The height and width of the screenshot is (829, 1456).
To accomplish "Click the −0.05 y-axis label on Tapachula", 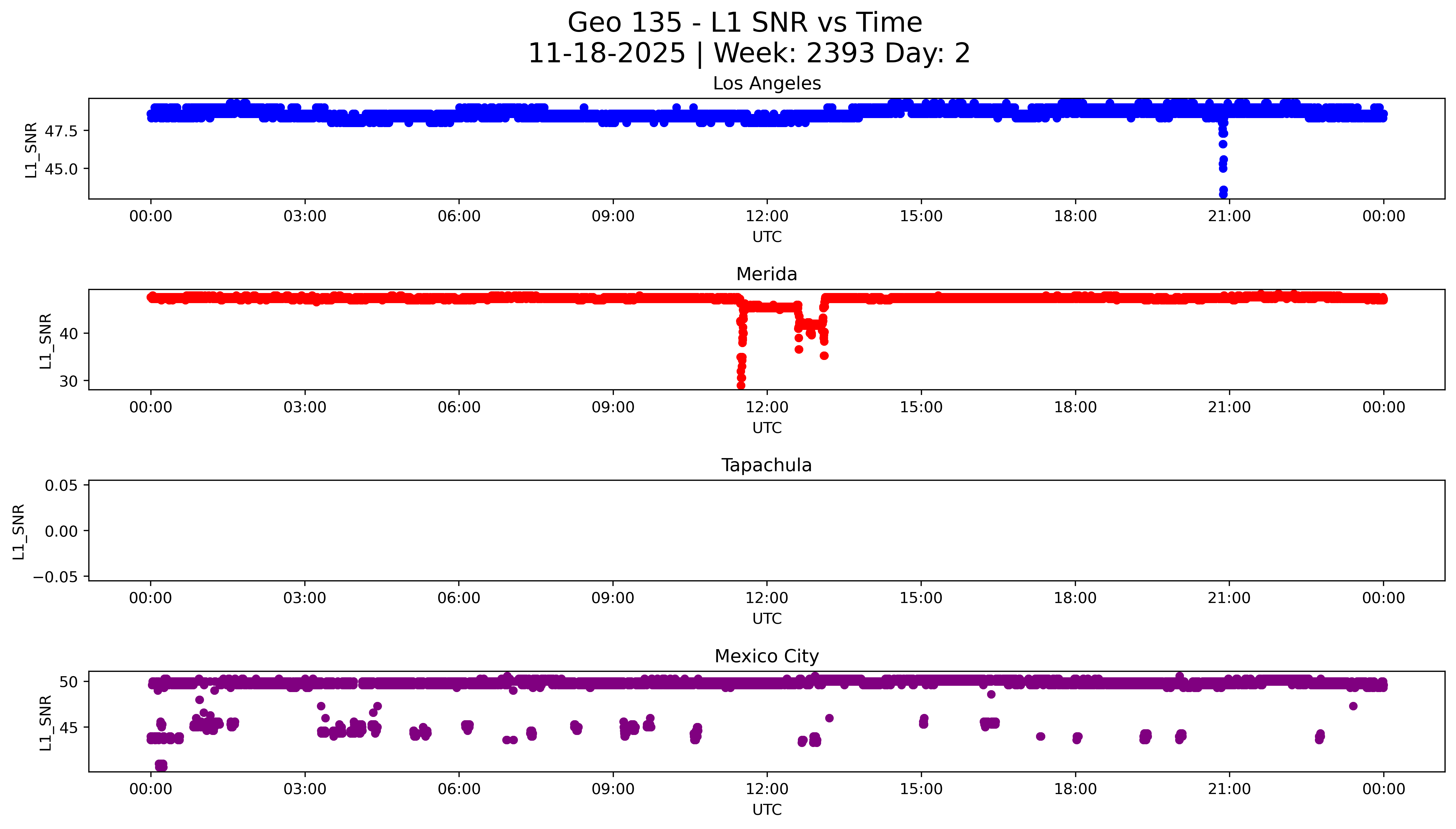I will [x=55, y=577].
